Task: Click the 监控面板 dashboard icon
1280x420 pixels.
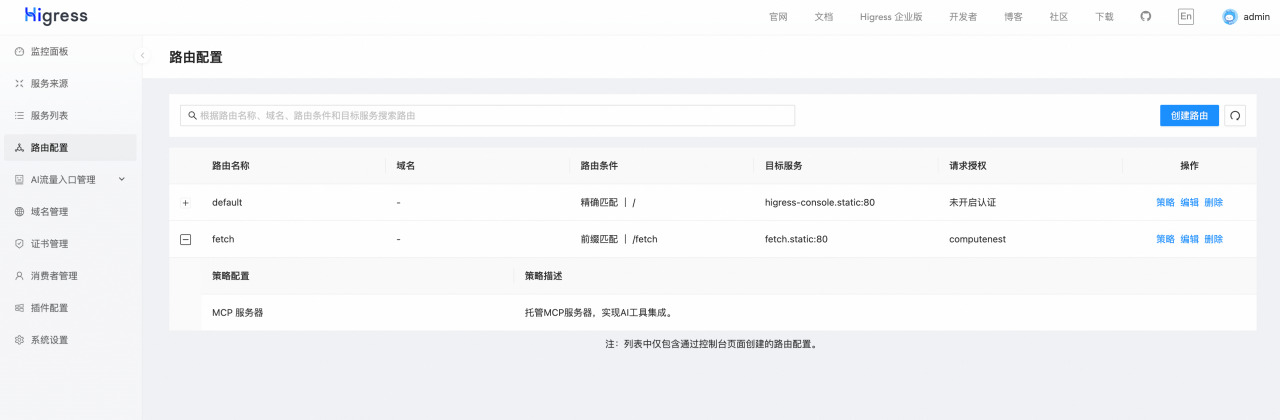Action: click(19, 51)
